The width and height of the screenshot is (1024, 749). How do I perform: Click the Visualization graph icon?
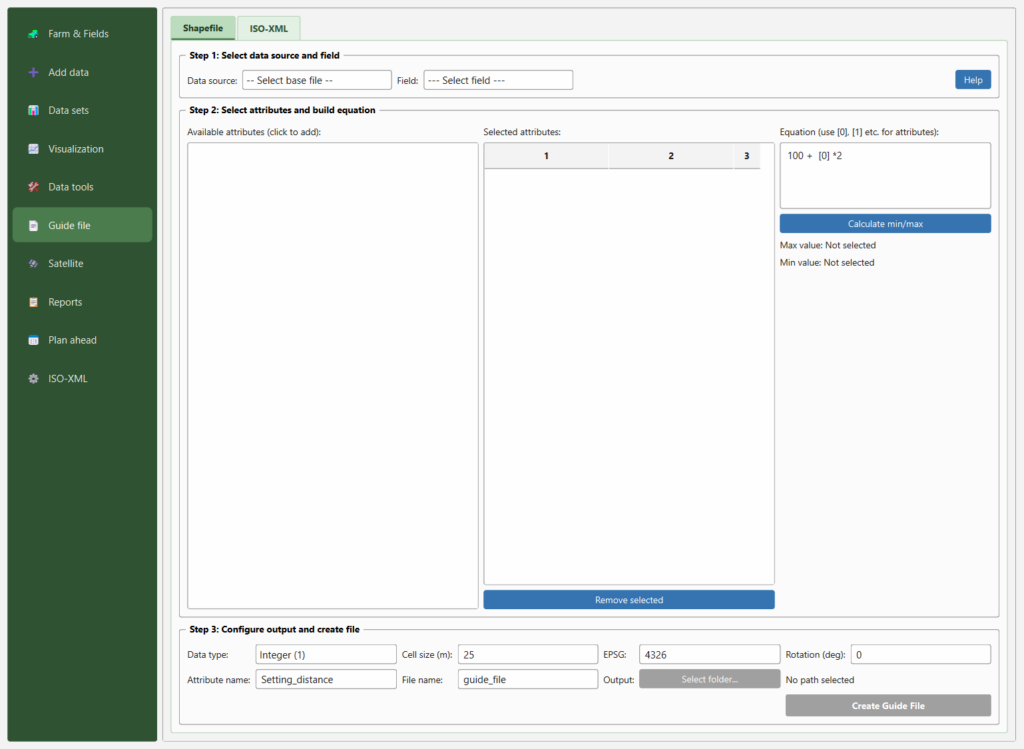coord(33,149)
